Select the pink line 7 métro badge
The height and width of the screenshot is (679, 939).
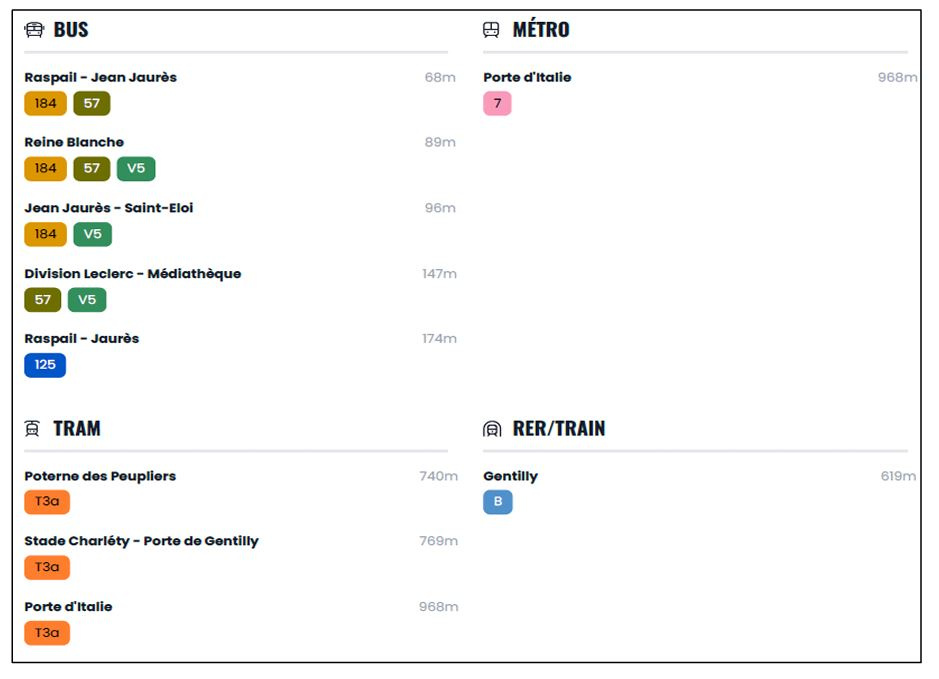(497, 103)
